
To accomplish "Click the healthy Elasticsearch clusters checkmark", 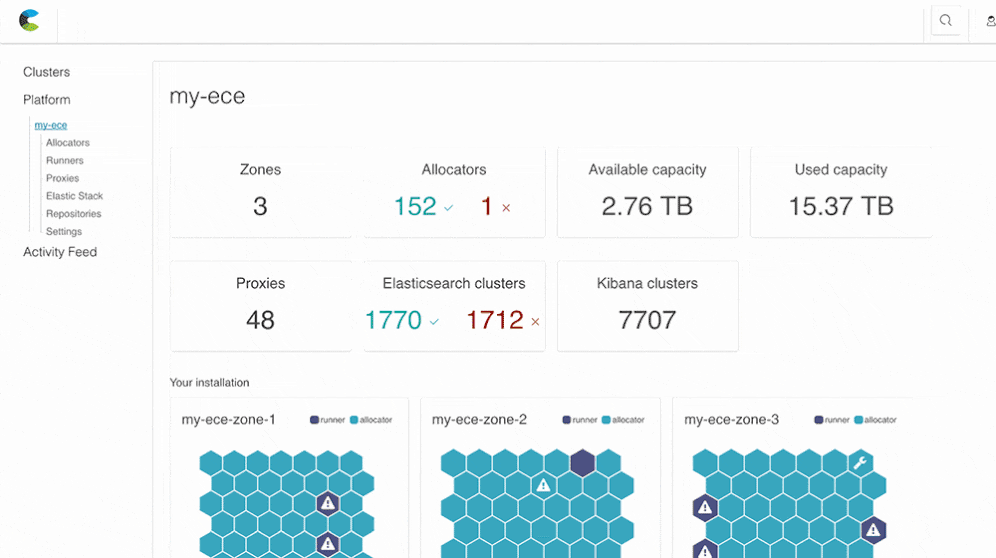I will click(434, 322).
